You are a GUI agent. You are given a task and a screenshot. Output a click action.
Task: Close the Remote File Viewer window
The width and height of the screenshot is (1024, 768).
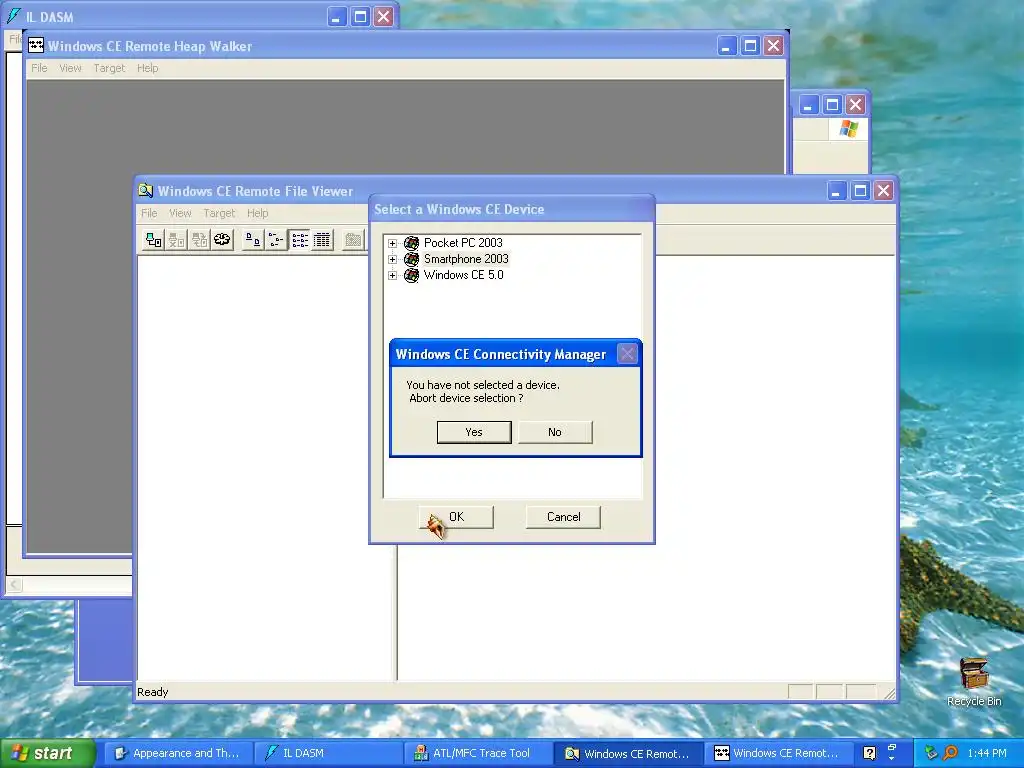884,191
